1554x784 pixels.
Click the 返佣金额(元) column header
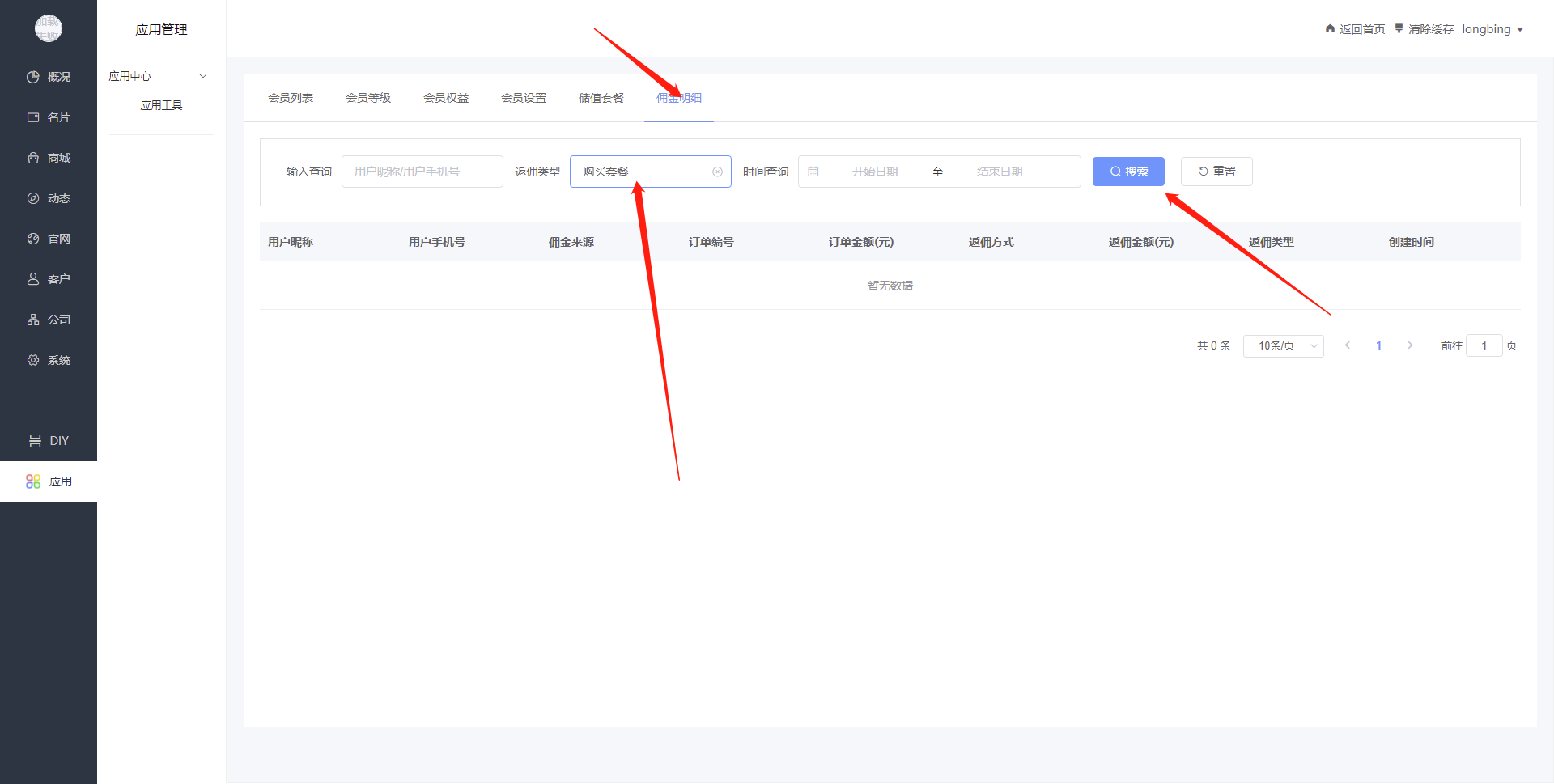[1141, 242]
